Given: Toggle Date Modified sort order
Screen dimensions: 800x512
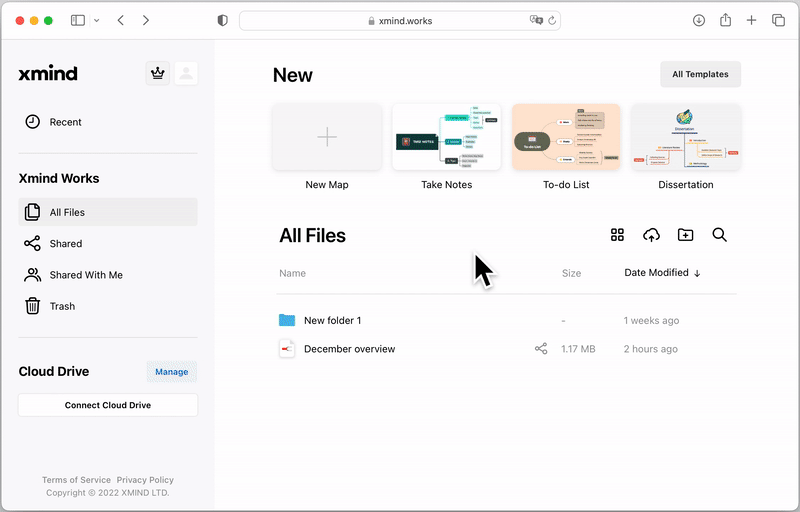Looking at the screenshot, I should pos(662,273).
